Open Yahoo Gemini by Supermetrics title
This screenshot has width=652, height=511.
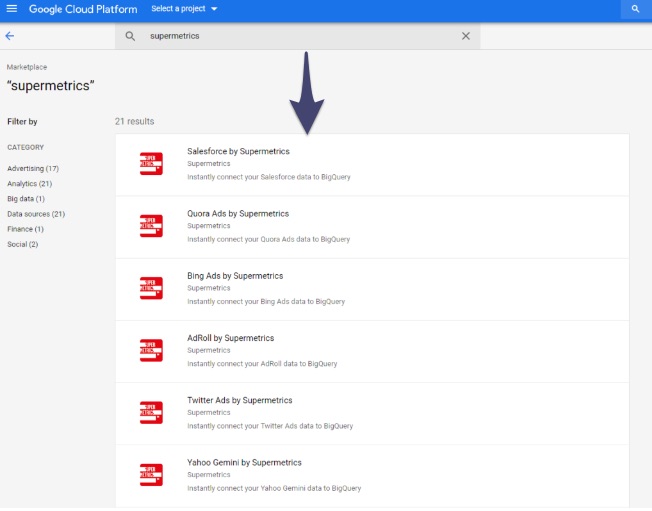tap(244, 463)
